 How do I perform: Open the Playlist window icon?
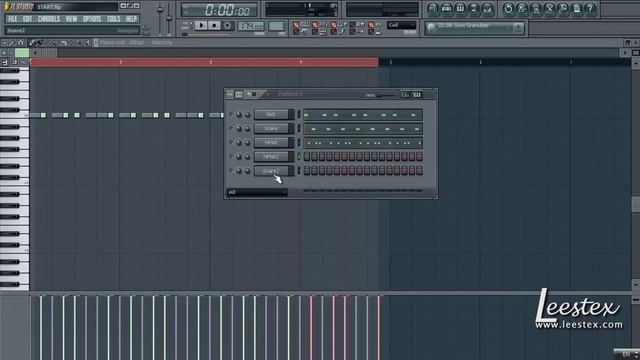433,9
